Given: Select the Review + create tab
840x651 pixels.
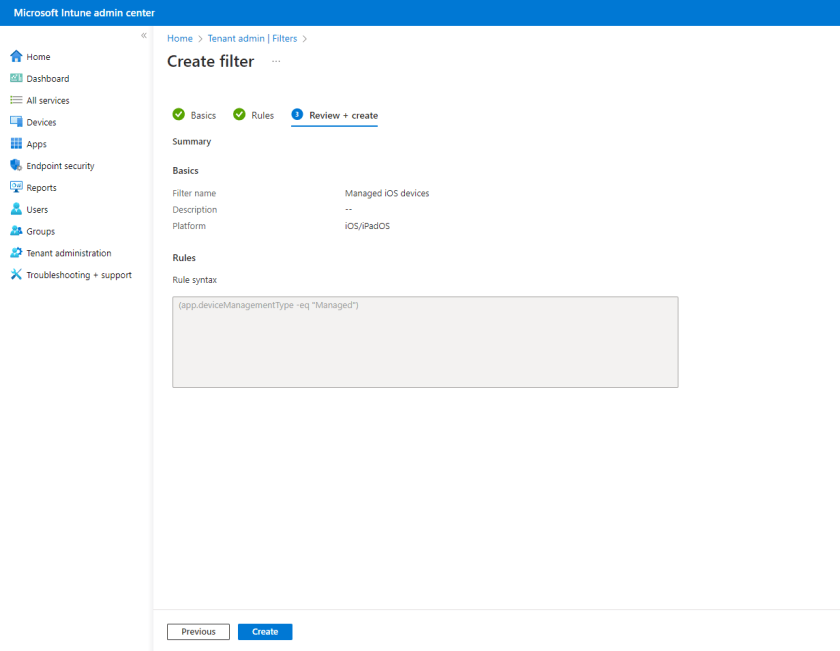Looking at the screenshot, I should (334, 115).
